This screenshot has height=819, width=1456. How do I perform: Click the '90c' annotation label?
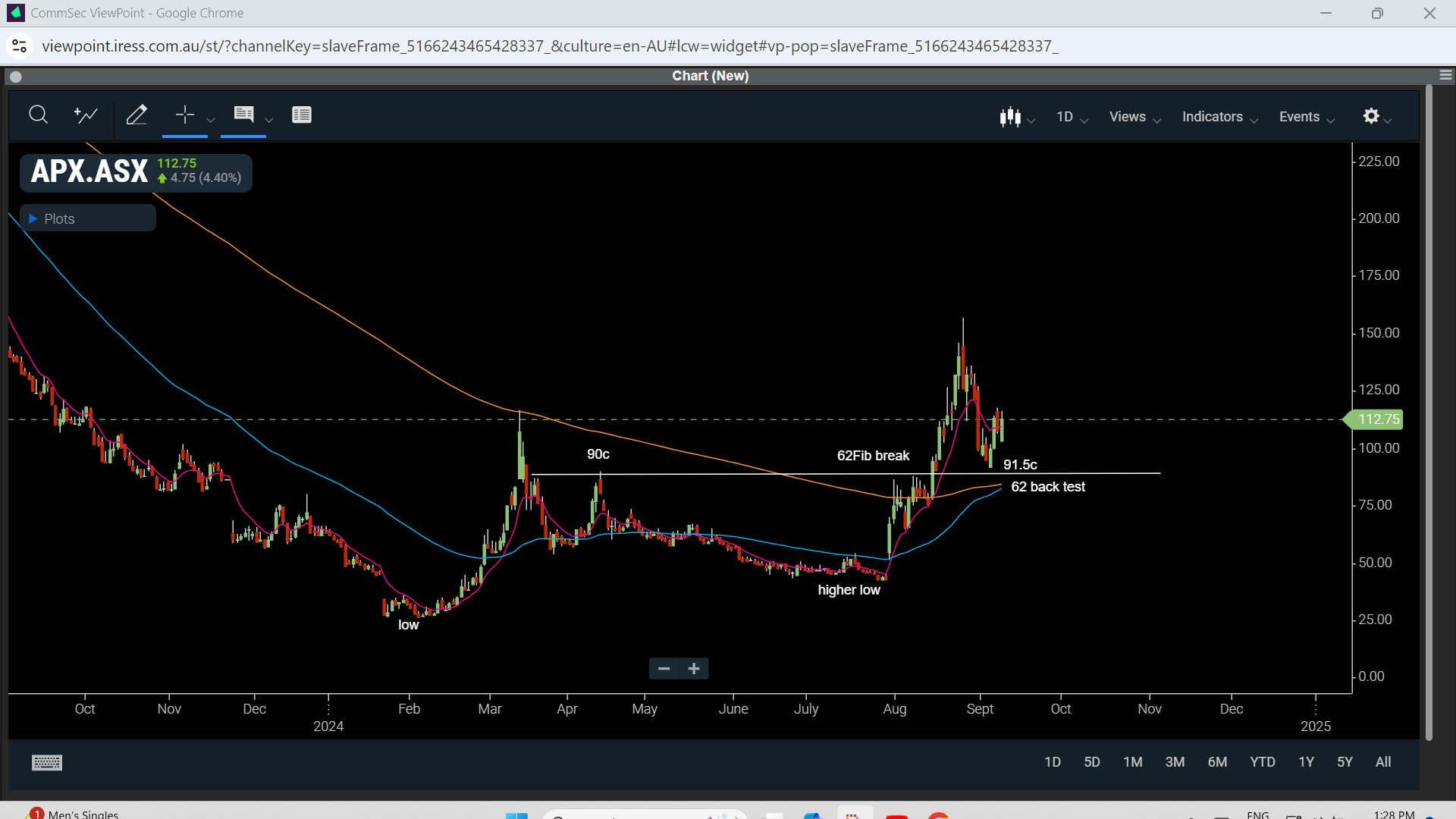[598, 454]
